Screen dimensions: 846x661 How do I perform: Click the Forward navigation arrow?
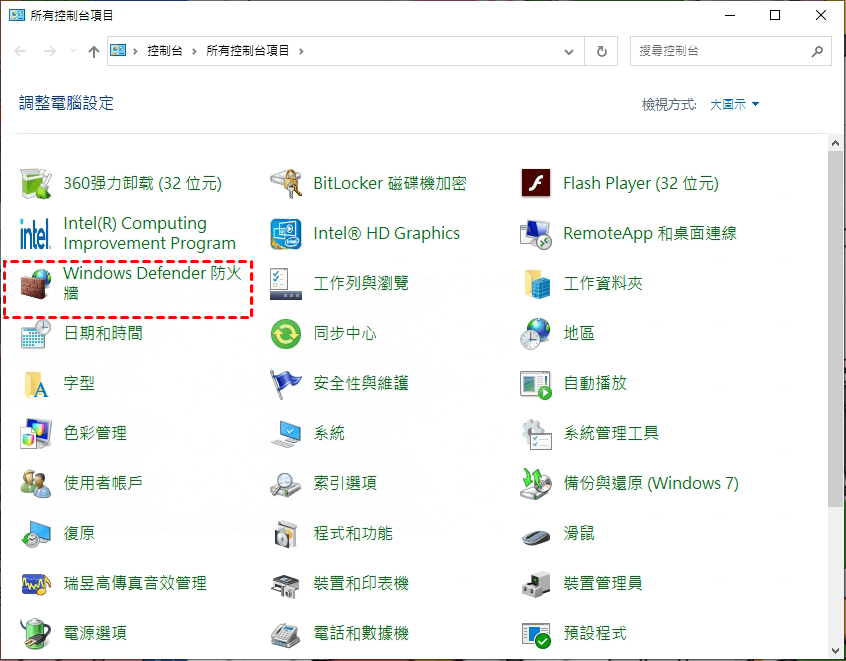coord(50,51)
